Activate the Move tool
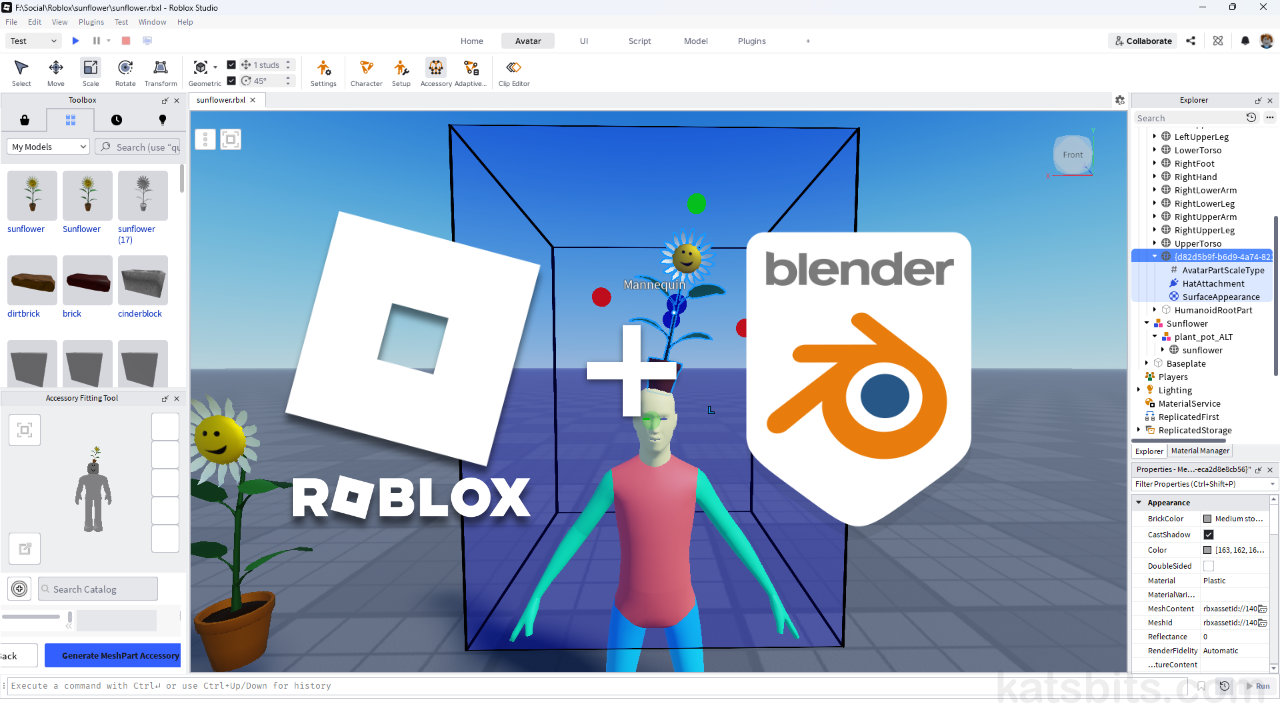Screen dimensions: 1280x720 56,72
